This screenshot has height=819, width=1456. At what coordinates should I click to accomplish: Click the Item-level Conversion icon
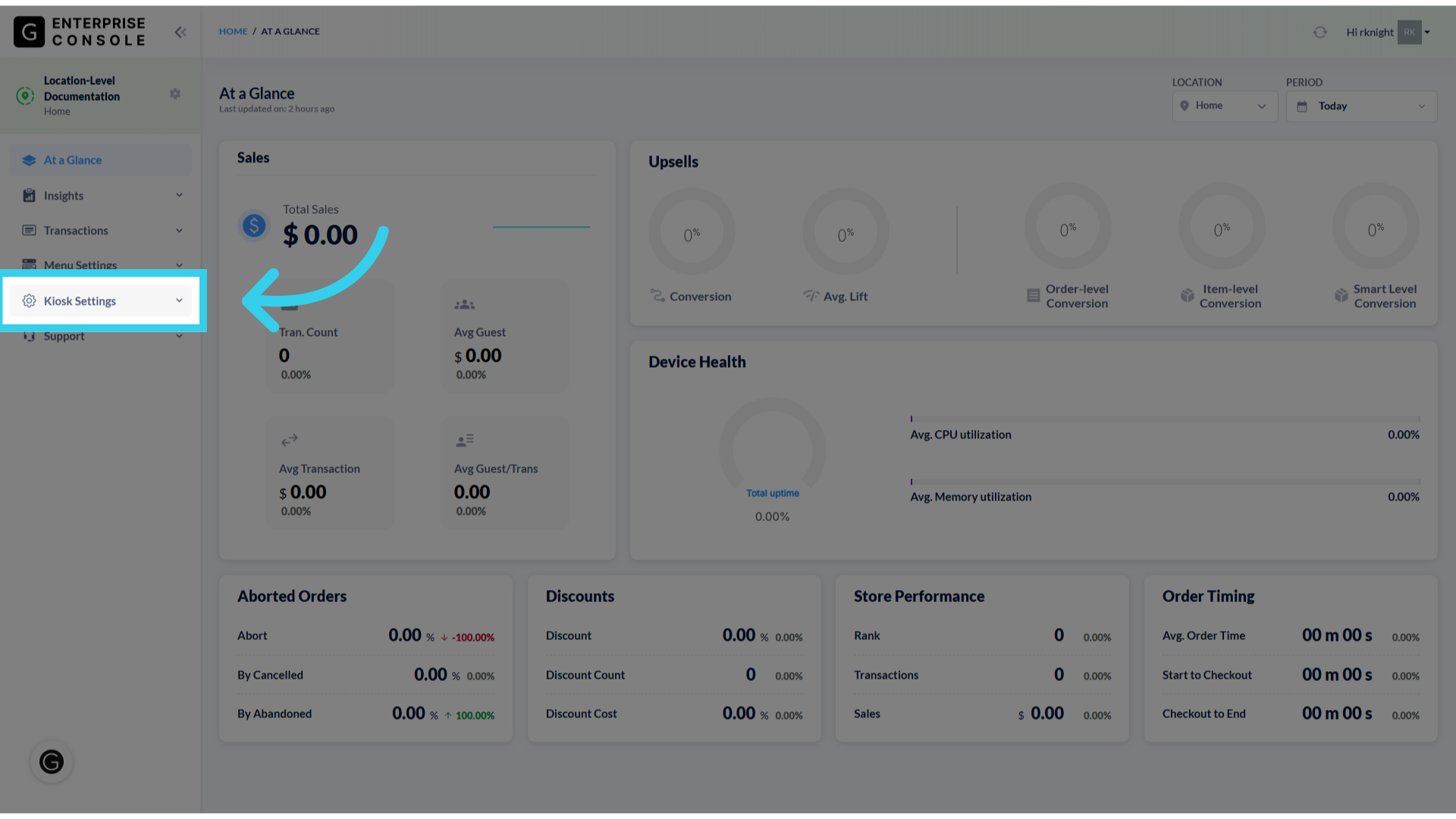(1188, 296)
